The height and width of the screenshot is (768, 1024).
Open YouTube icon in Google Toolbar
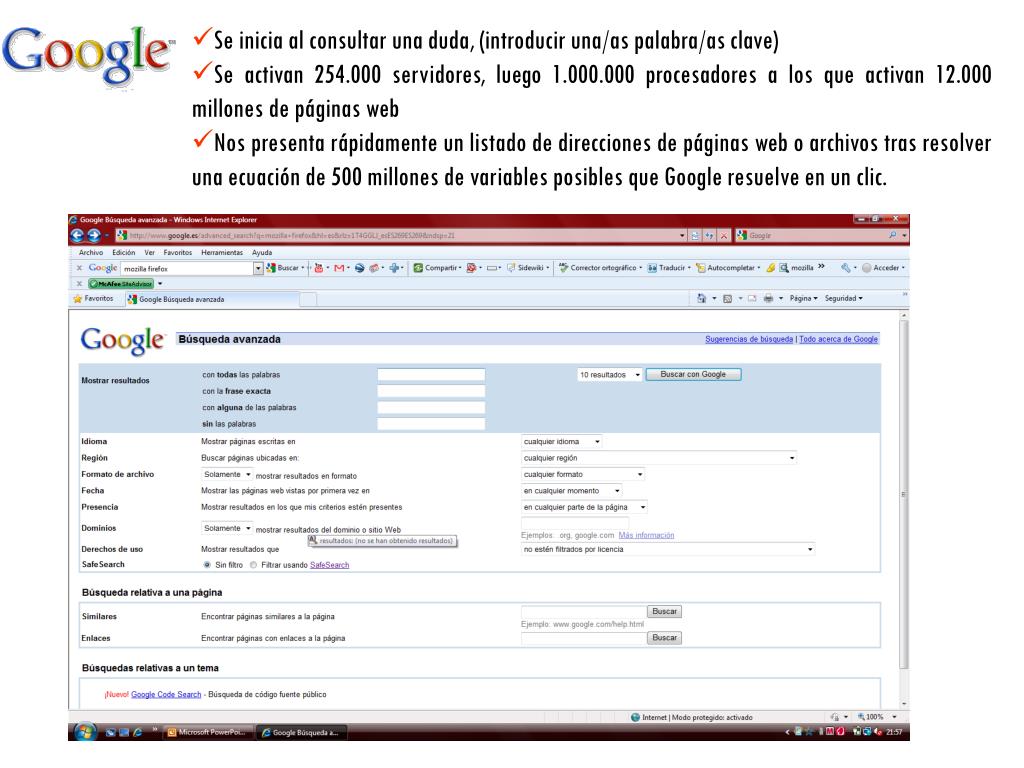click(318, 268)
